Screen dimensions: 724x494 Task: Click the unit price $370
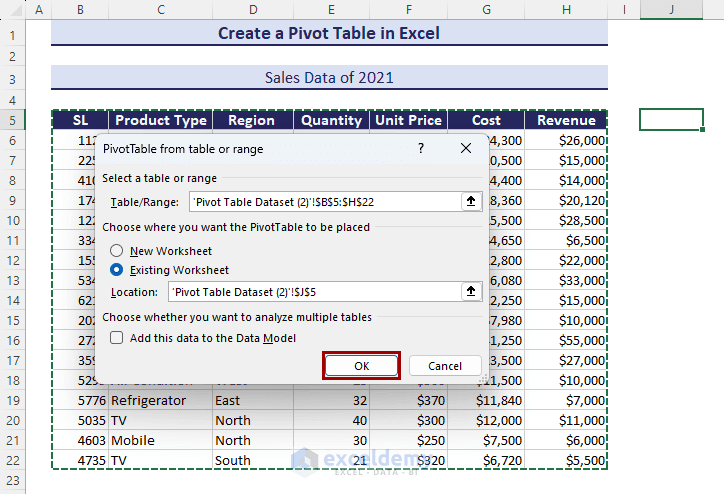pos(409,400)
